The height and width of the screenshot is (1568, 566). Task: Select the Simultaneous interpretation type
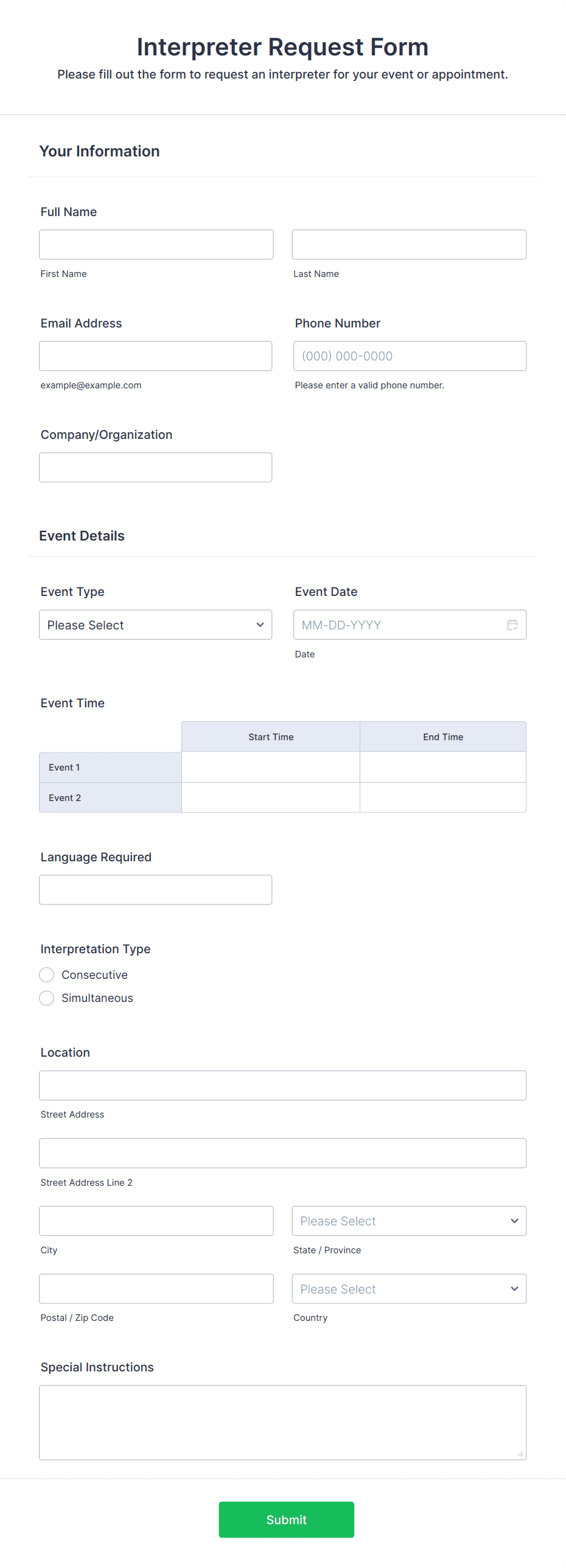point(47,998)
